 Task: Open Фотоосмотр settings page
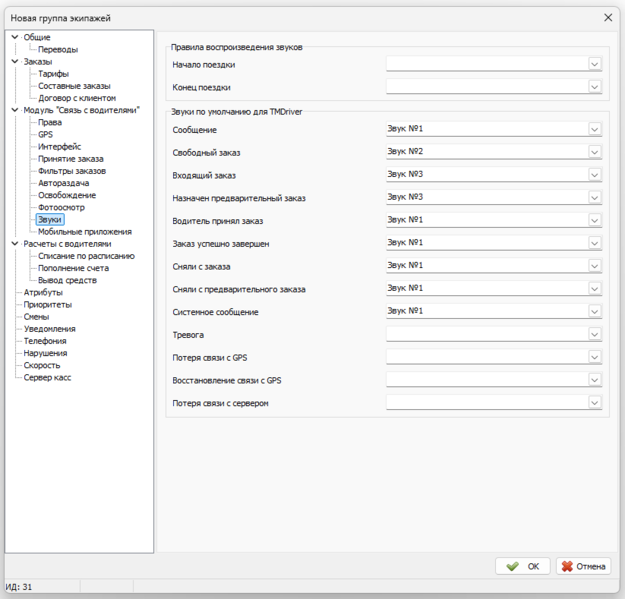click(x=61, y=207)
